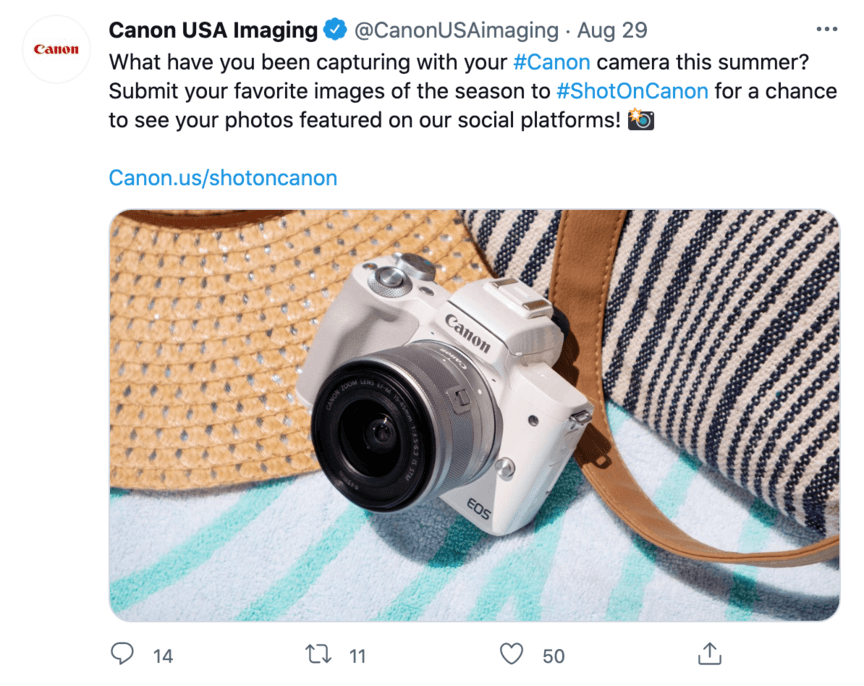Click the share upload arrow icon
This screenshot has width=864, height=686.
710,652
